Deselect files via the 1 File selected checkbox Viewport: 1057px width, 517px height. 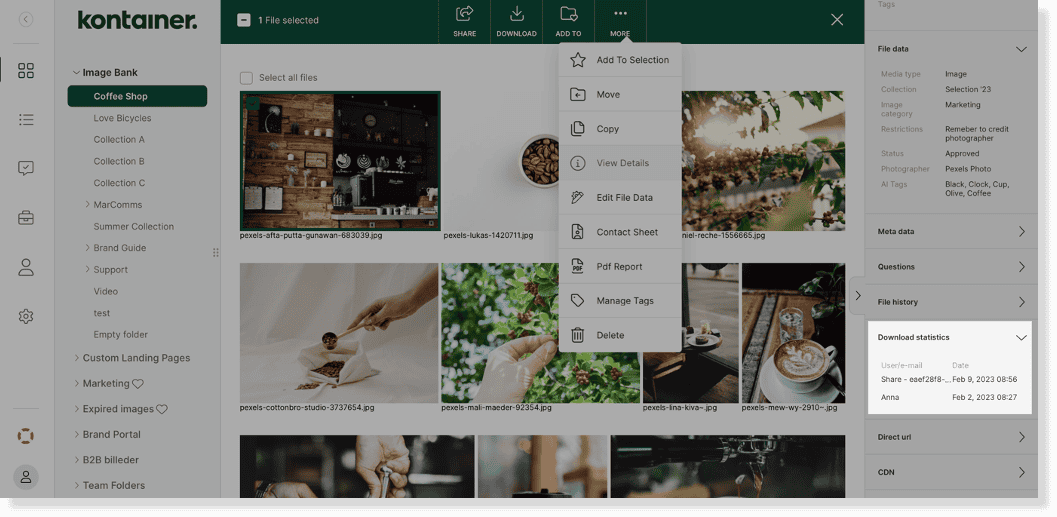244,20
